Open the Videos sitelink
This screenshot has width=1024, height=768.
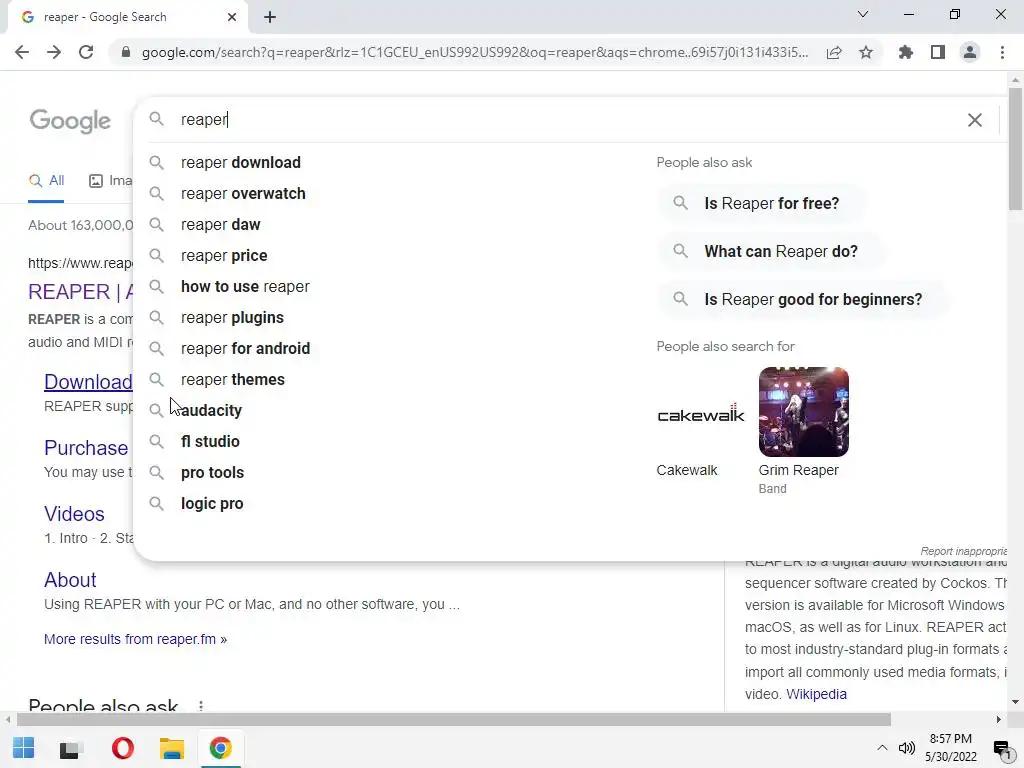point(74,514)
